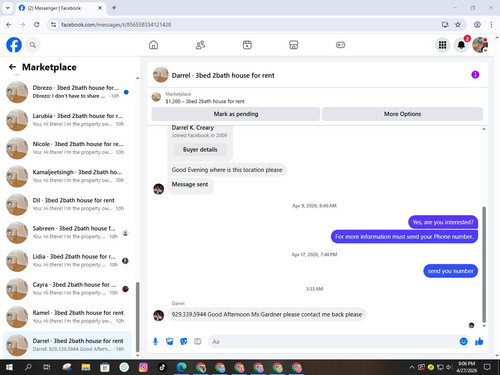This screenshot has width=500, height=375.
Task: Open a new browser tab
Action: coord(114,8)
